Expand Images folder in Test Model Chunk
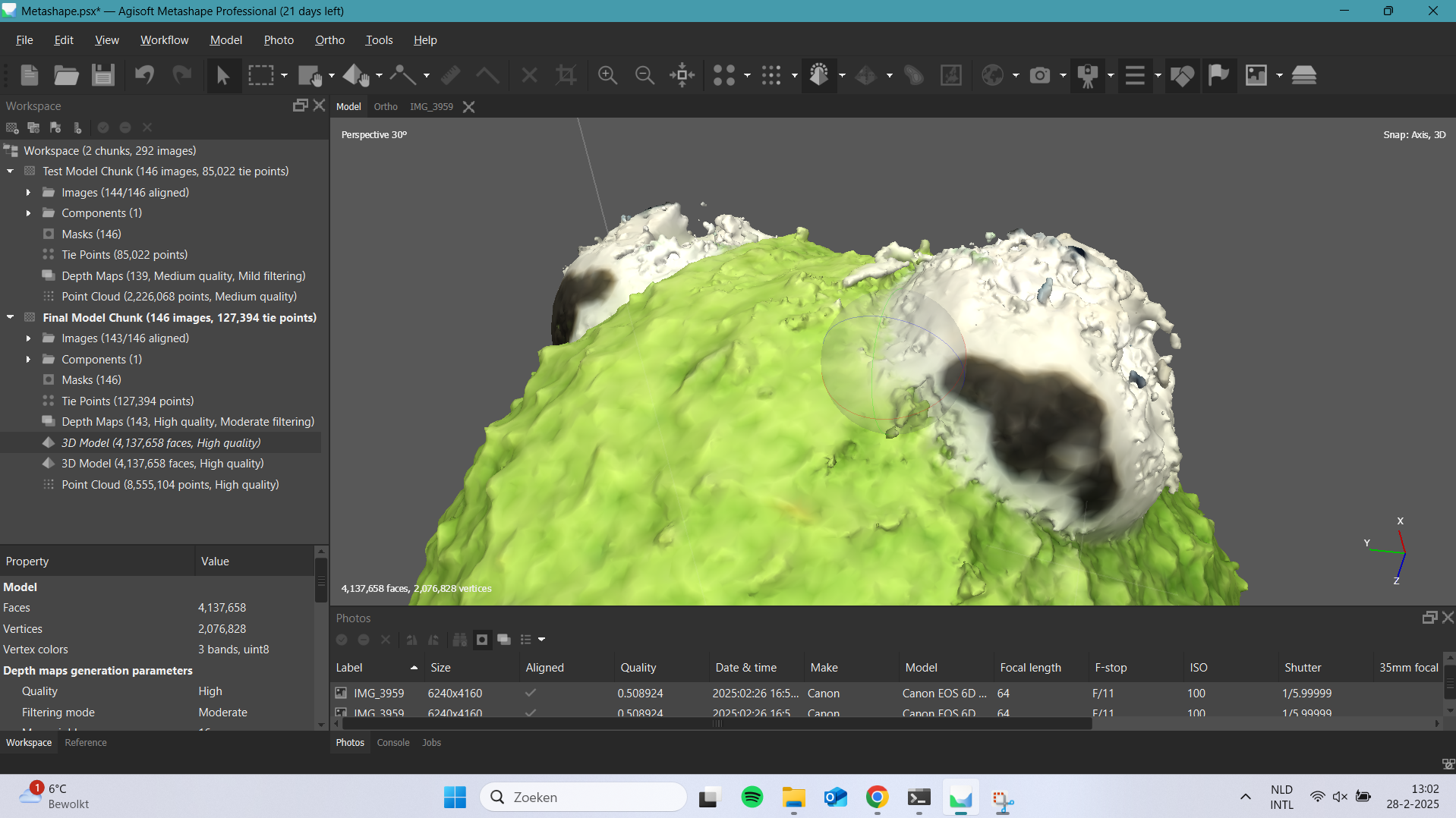Image resolution: width=1456 pixels, height=818 pixels. pyautogui.click(x=28, y=193)
